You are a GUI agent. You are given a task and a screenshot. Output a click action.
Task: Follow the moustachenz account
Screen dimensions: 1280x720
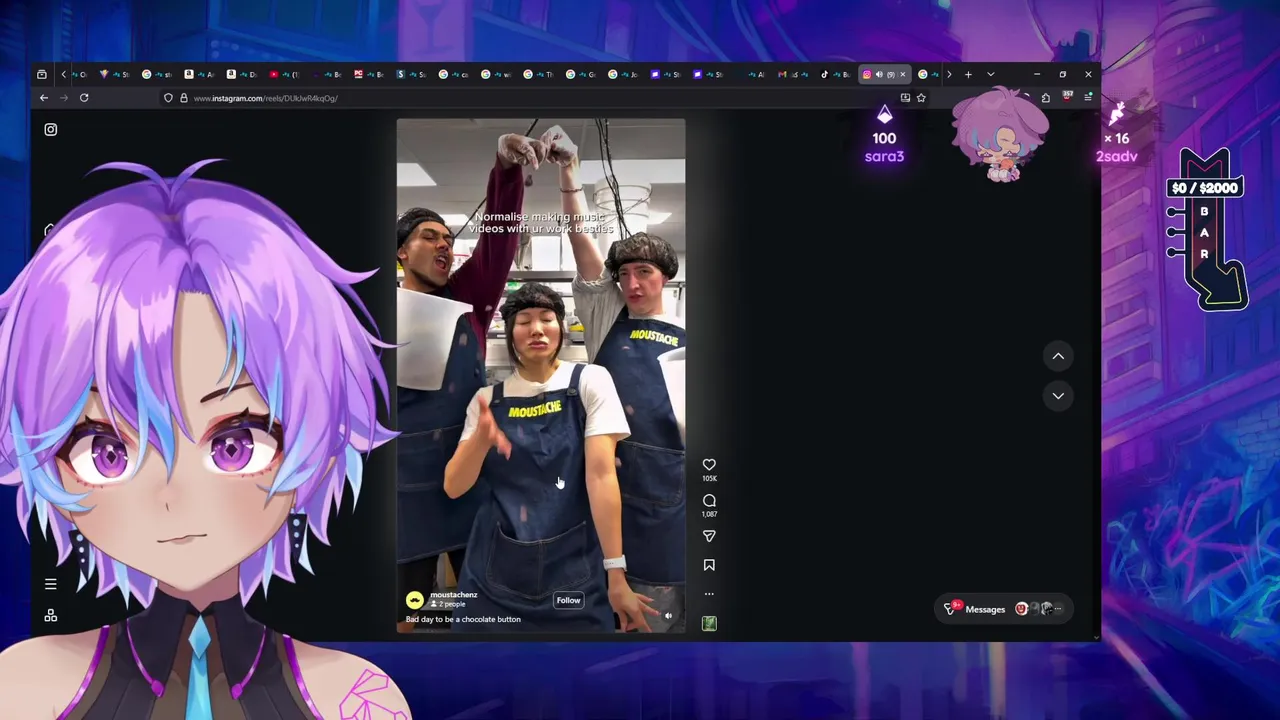568,600
